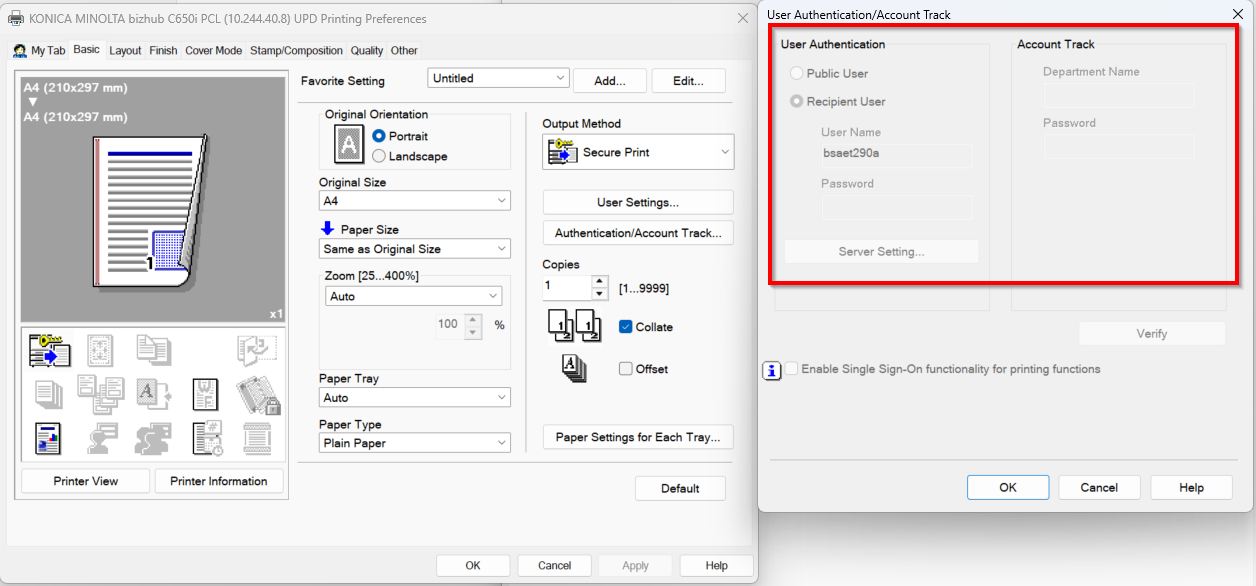
Task: Click Help in the Authentication/Account Track dialog
Action: click(1191, 487)
